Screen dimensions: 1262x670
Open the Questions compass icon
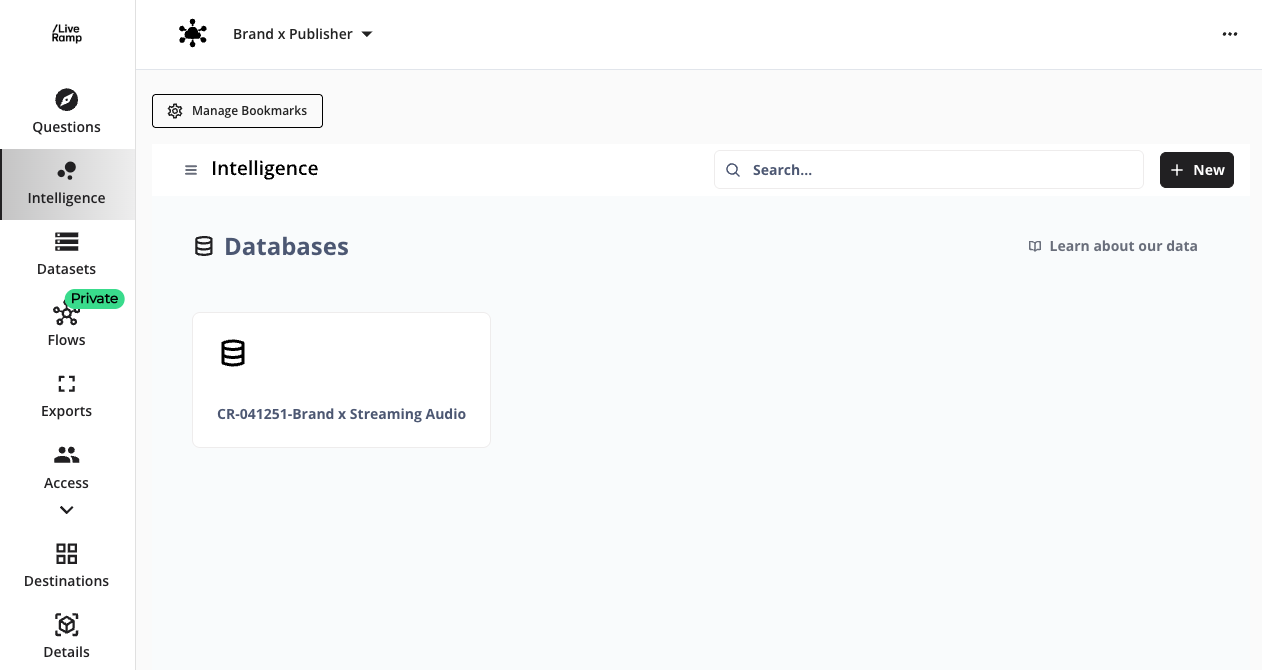click(x=67, y=100)
